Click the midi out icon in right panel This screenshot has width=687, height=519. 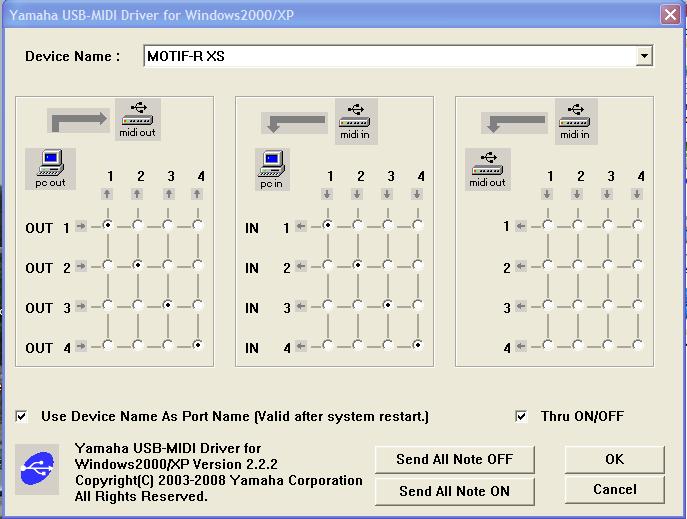488,169
